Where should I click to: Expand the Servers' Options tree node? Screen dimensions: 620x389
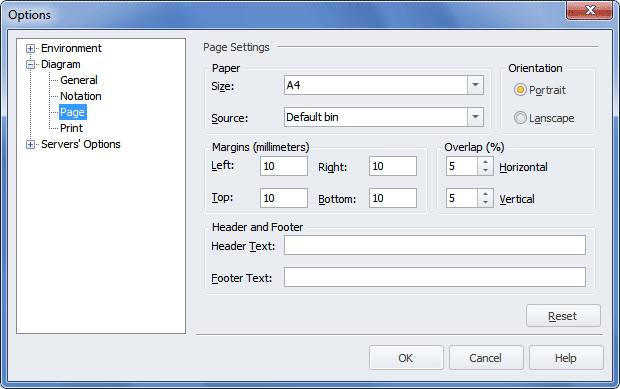[x=30, y=145]
